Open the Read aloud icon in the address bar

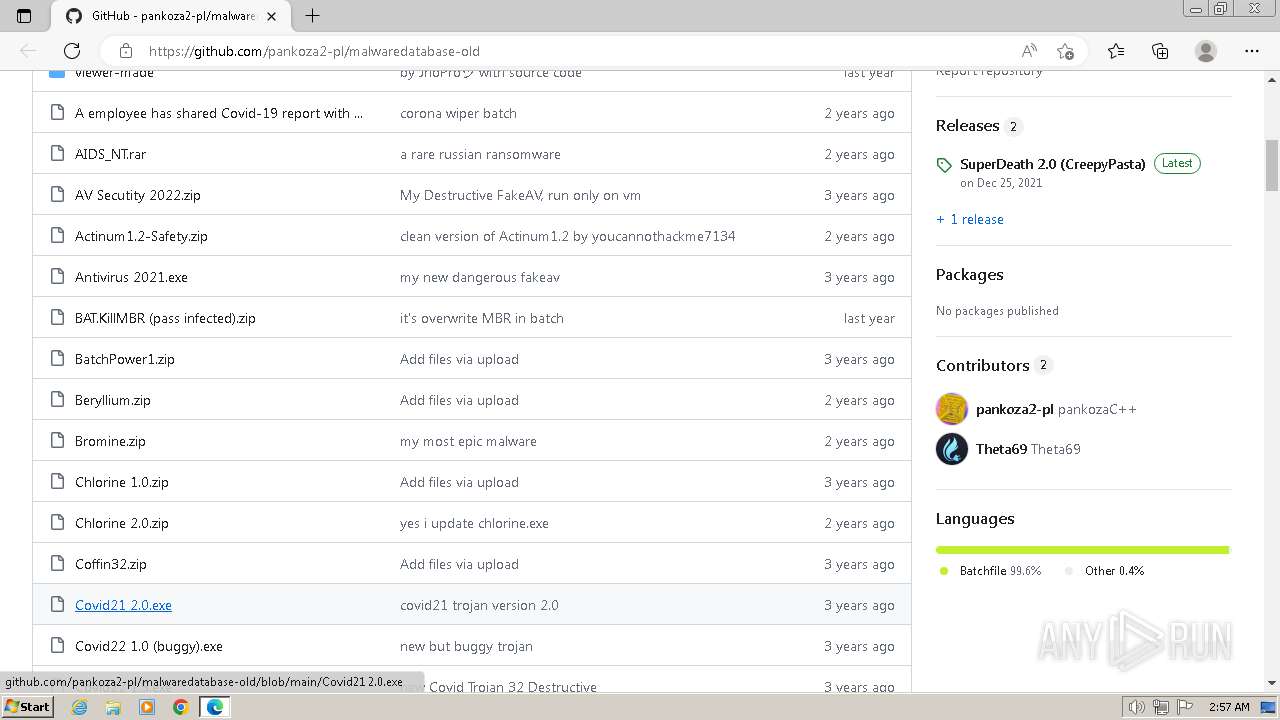pyautogui.click(x=1029, y=51)
